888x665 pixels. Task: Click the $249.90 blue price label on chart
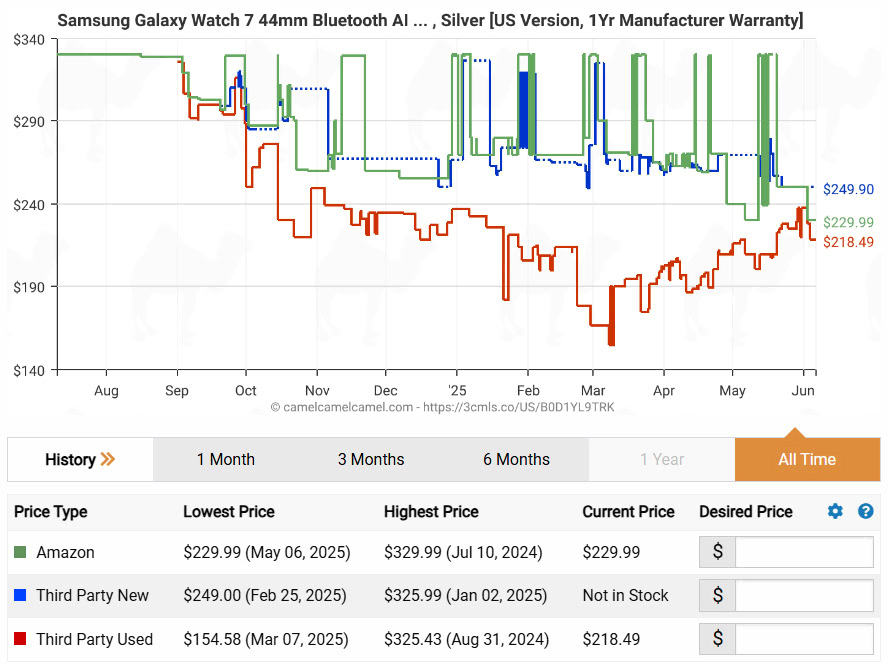coord(848,190)
